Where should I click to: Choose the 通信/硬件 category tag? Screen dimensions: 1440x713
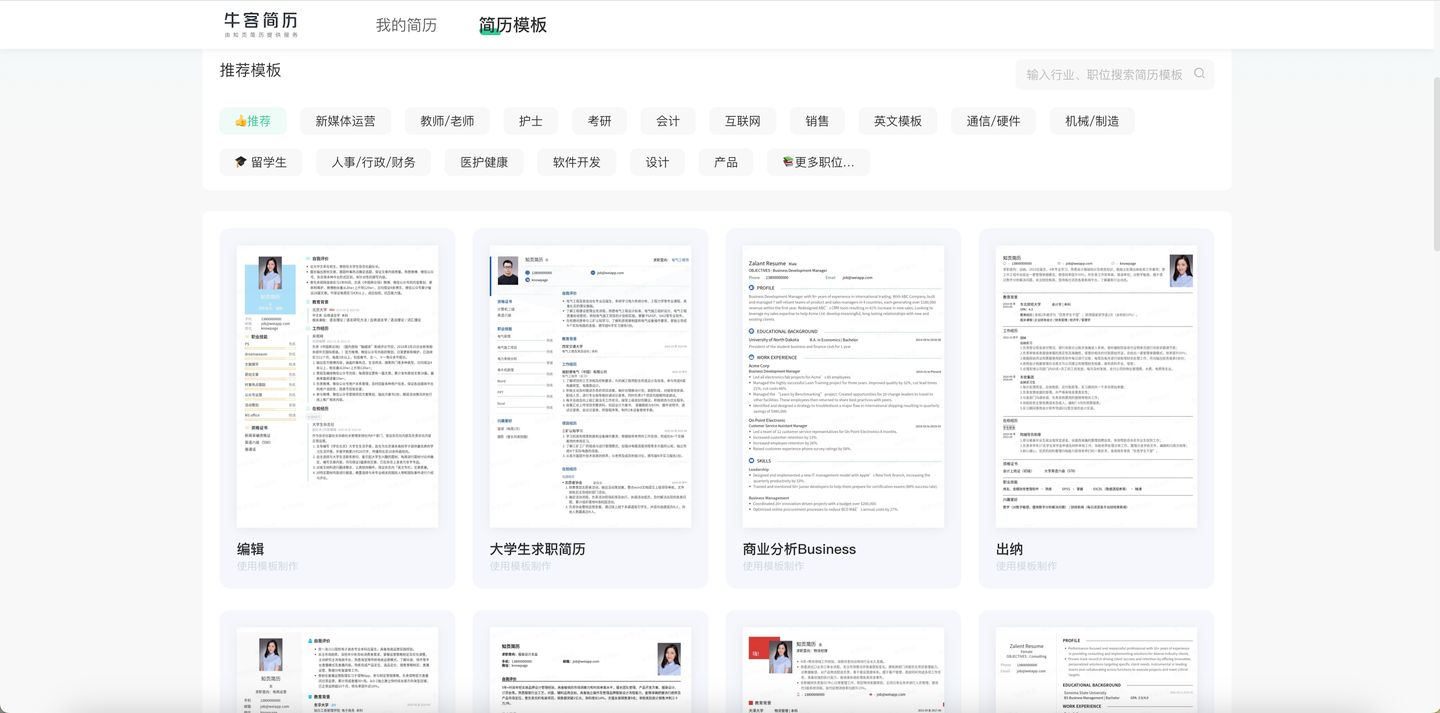(994, 121)
